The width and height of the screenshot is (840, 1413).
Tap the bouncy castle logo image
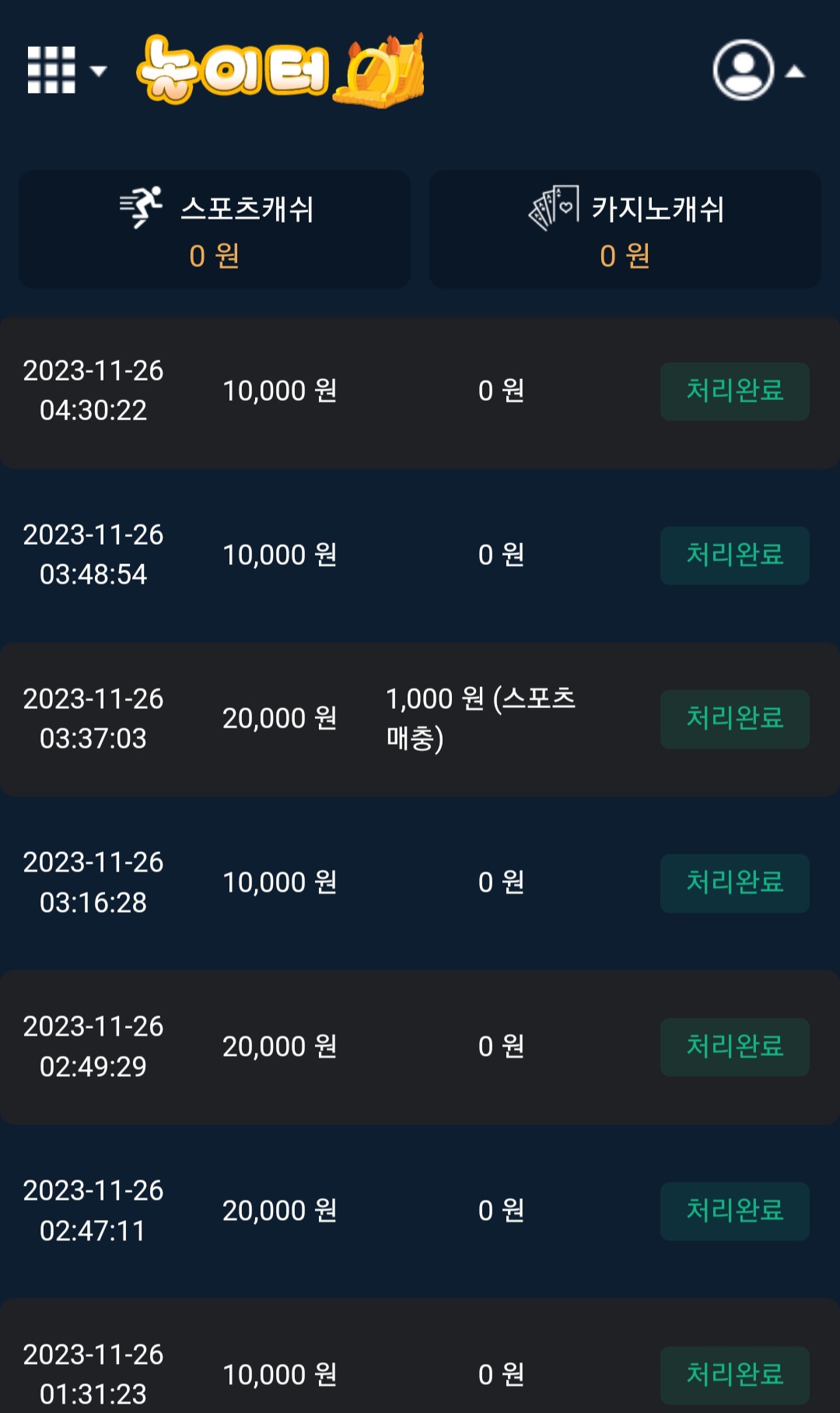pos(381,72)
